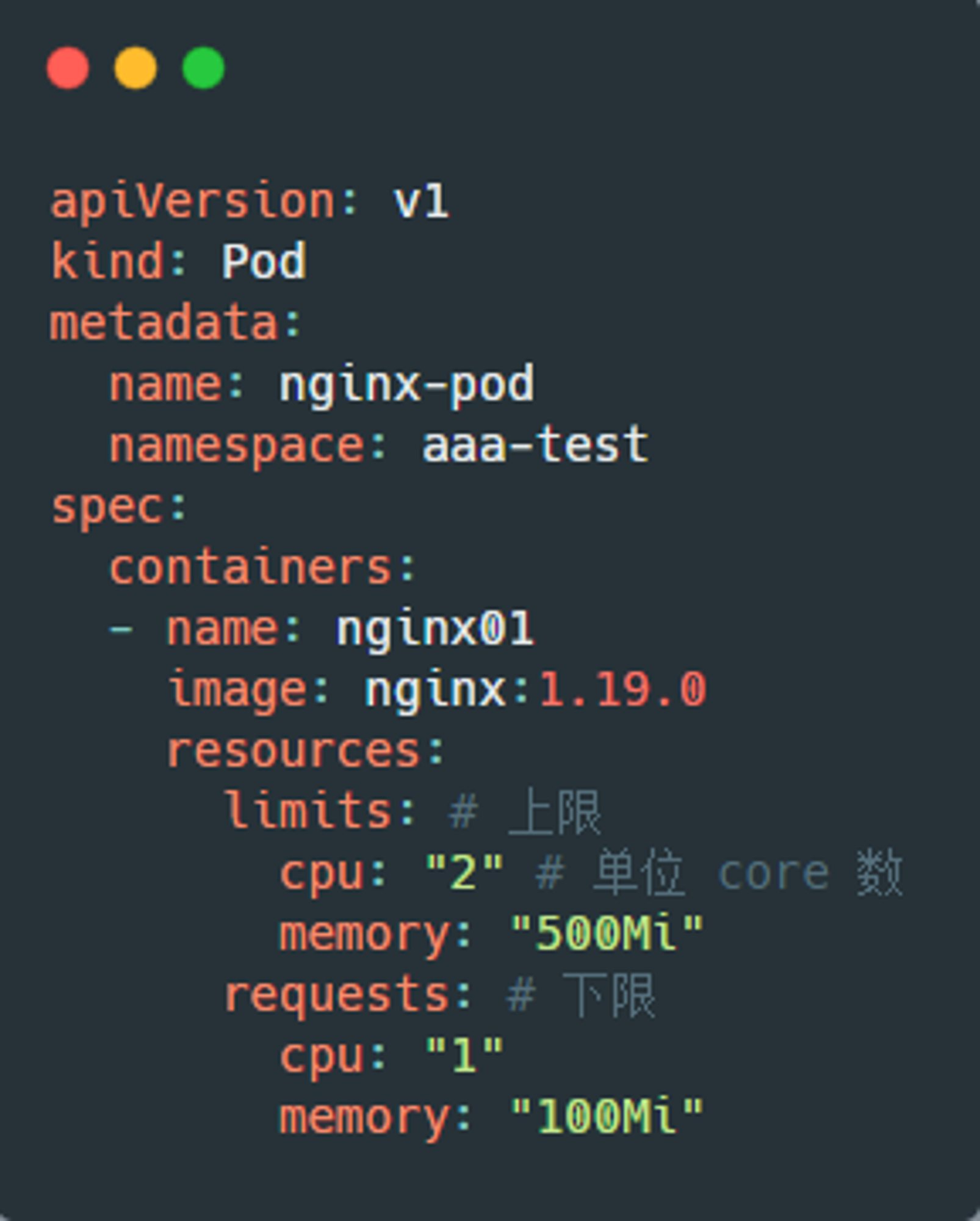Select the v1 value text
Screen dimensions: 980x1221
(x=422, y=201)
